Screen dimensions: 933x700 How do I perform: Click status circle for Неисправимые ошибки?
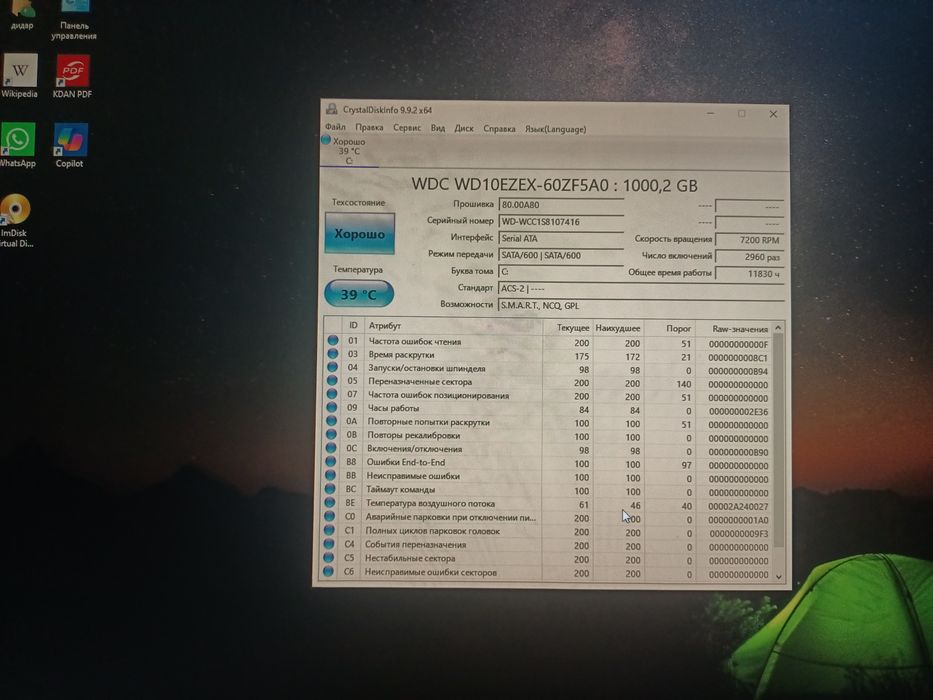[330, 475]
